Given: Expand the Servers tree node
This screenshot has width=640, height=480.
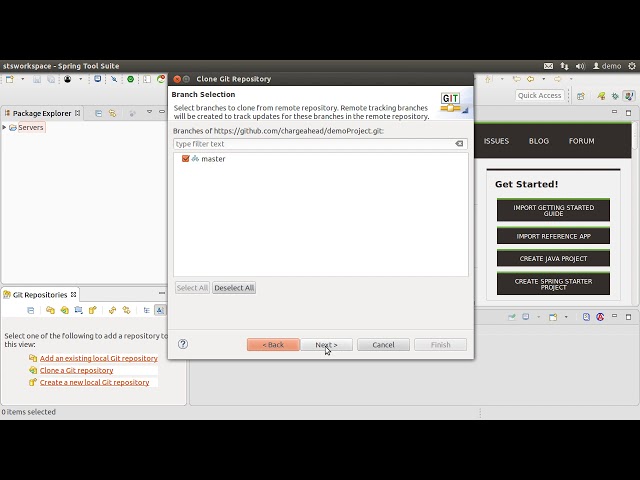Looking at the screenshot, I should tap(4, 127).
